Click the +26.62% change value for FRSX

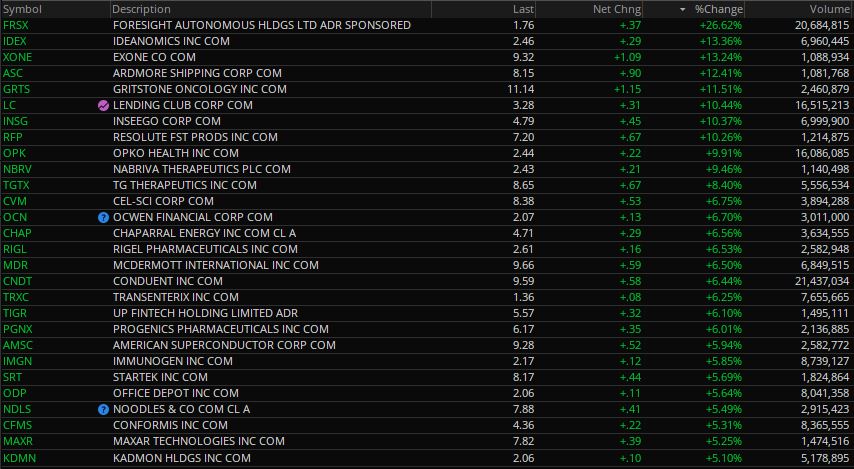(x=721, y=25)
